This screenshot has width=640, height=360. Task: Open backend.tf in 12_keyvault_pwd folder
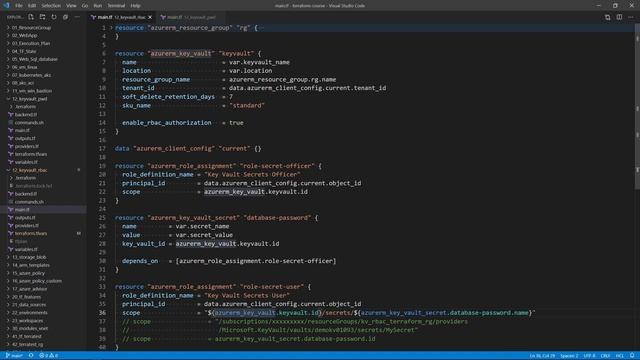coord(26,115)
